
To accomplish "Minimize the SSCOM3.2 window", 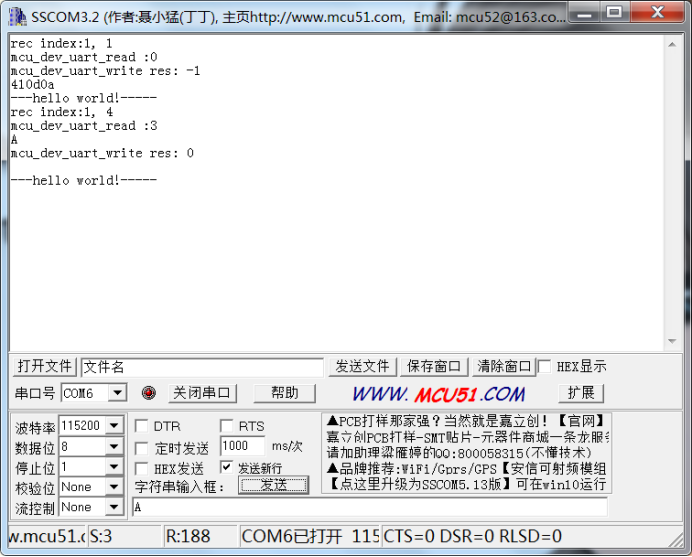I will tap(584, 13).
